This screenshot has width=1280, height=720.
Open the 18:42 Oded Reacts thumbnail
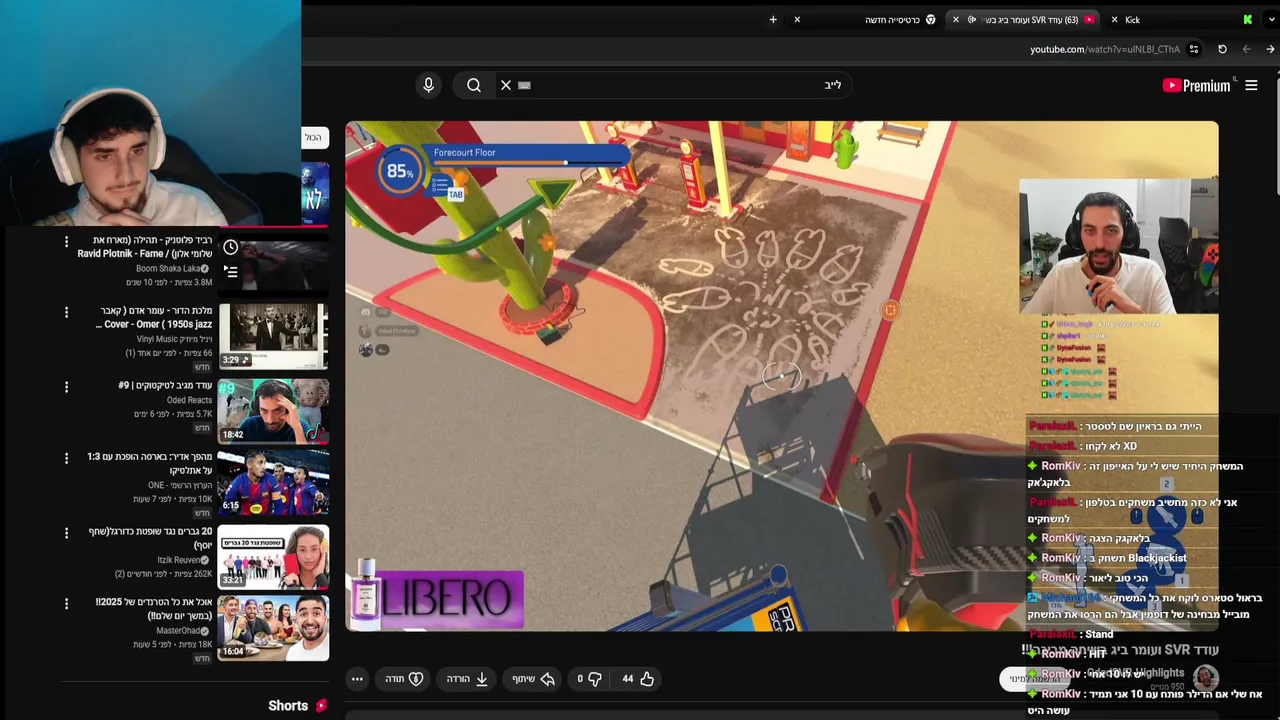pyautogui.click(x=273, y=410)
